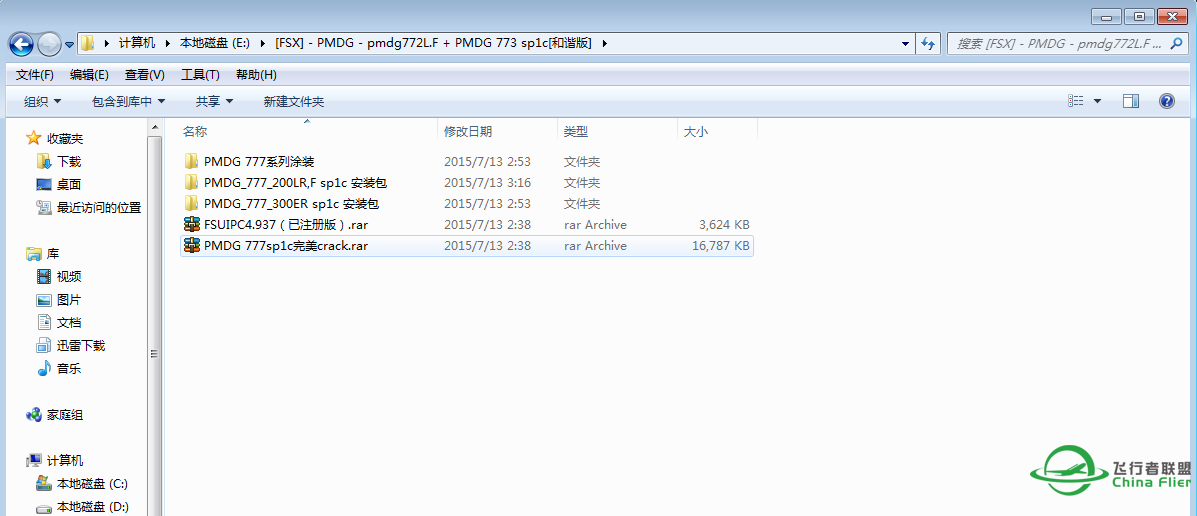This screenshot has height=516, width=1197.
Task: Maximize the Explorer window
Action: [x=1140, y=17]
